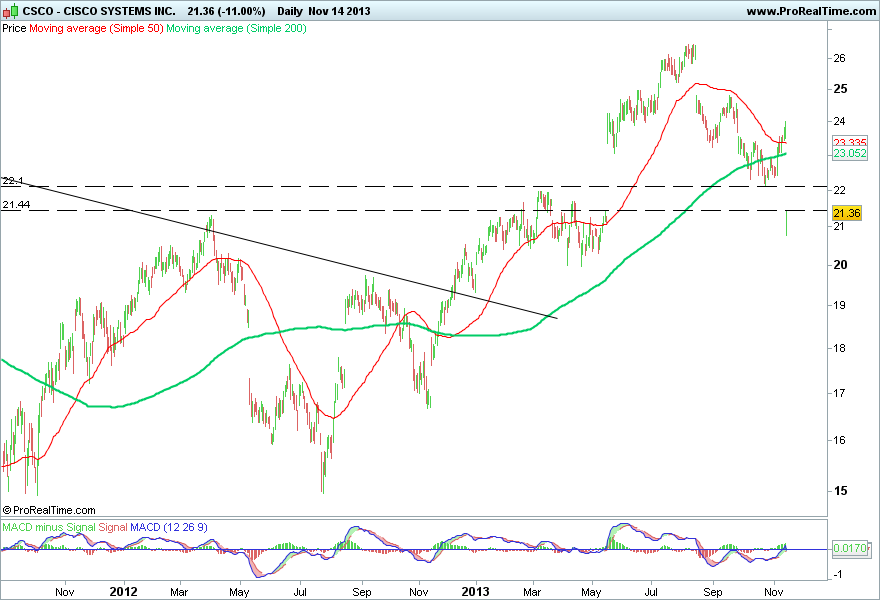This screenshot has width=880, height=600.
Task: Click the 22.1 resistance level label
Action: tap(12, 181)
